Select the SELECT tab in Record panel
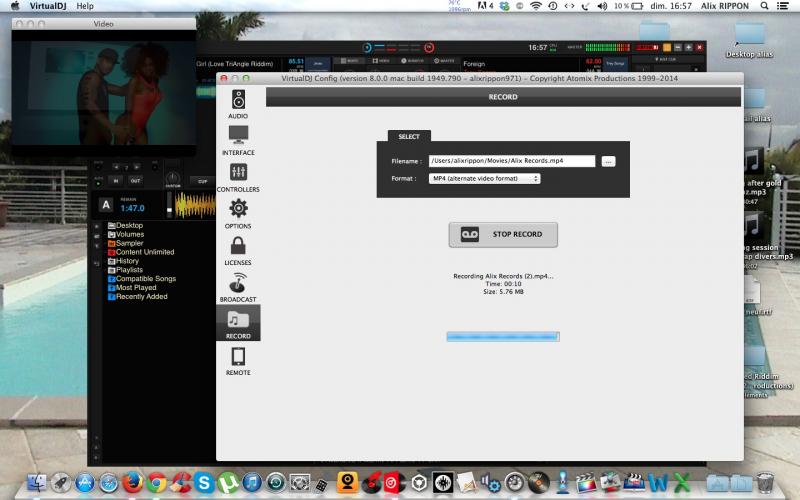This screenshot has width=800, height=500. (409, 136)
